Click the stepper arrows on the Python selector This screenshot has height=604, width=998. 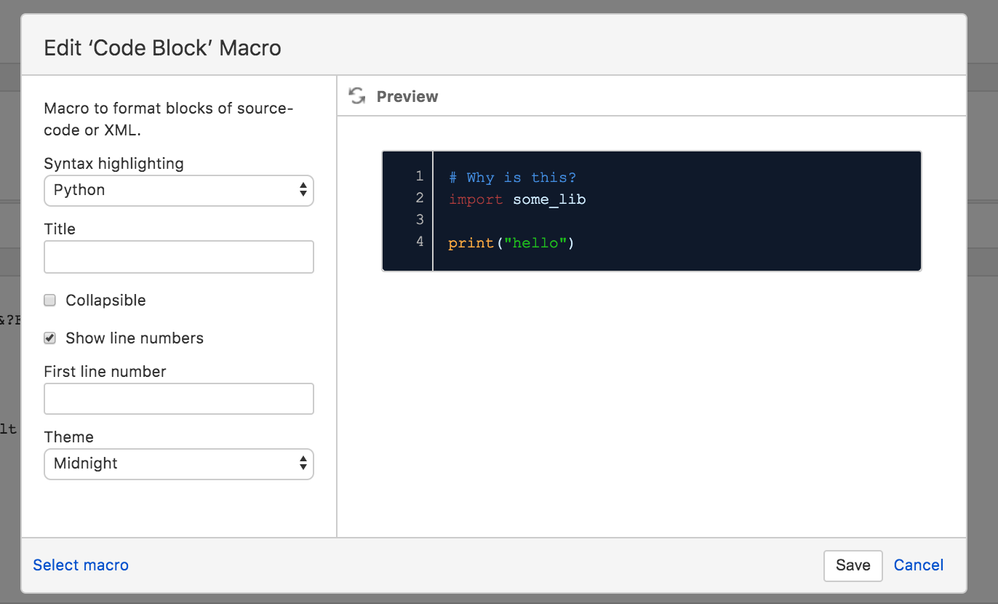[x=302, y=190]
